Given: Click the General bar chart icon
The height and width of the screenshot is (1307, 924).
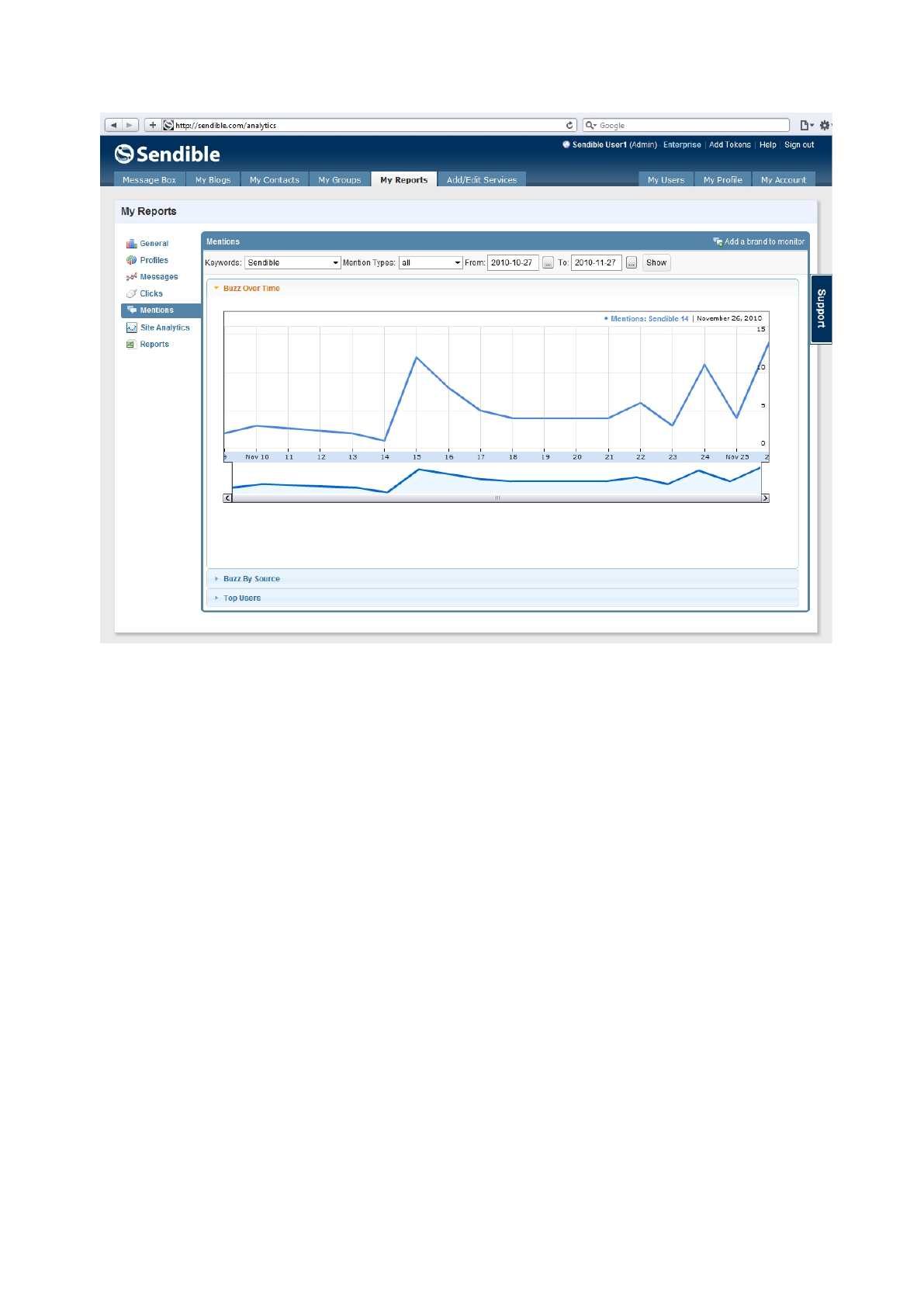Looking at the screenshot, I should tap(132, 244).
